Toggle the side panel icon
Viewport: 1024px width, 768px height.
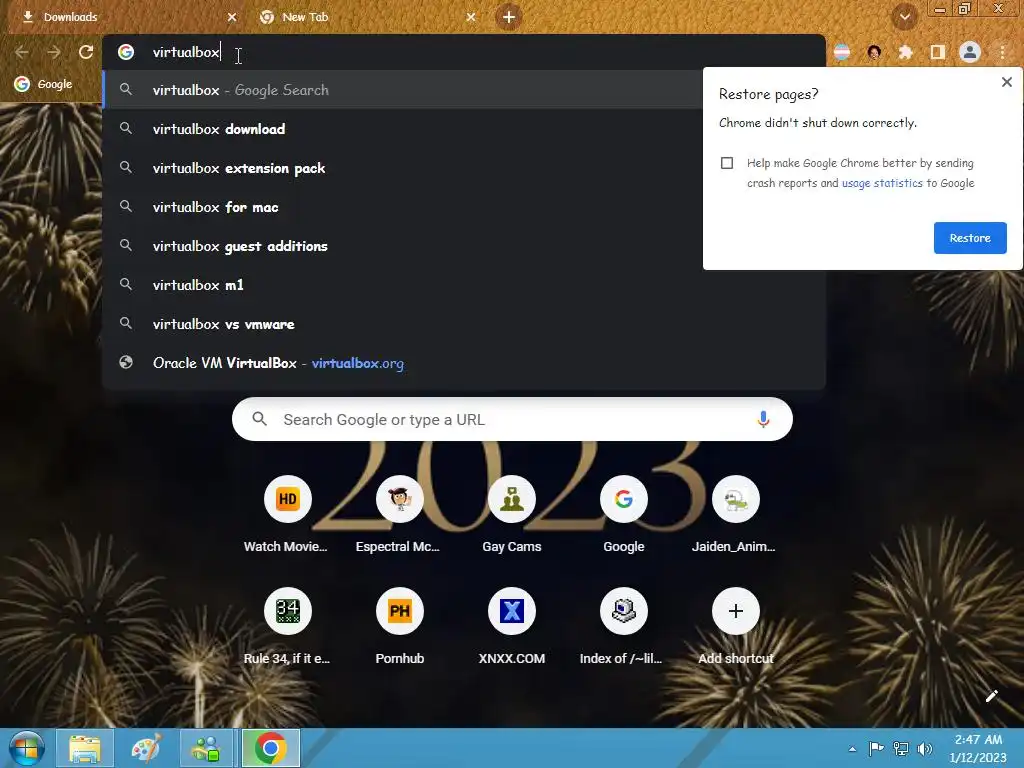937,52
